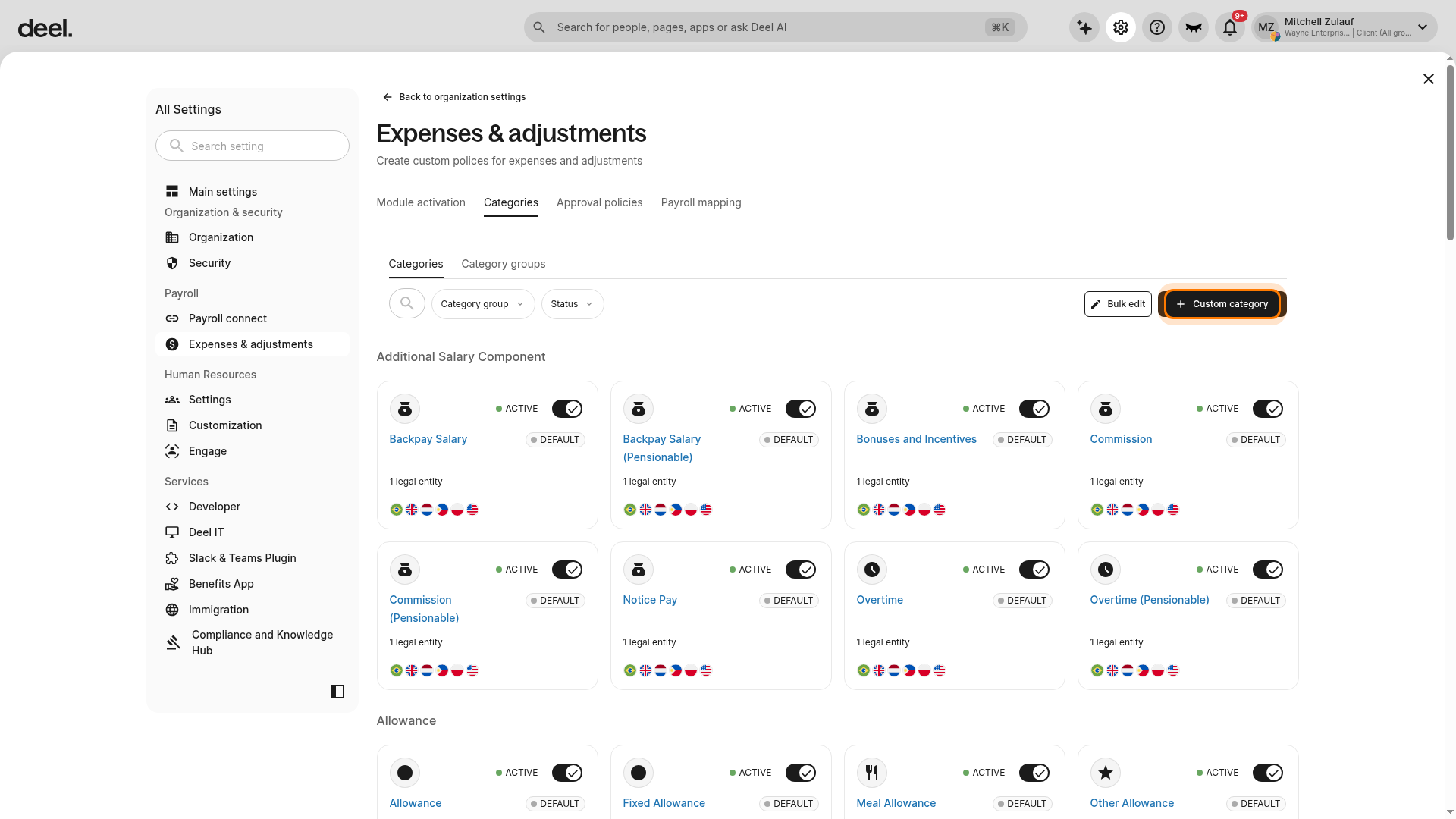Close settings panel with X button
Image resolution: width=1456 pixels, height=819 pixels.
click(x=1429, y=79)
